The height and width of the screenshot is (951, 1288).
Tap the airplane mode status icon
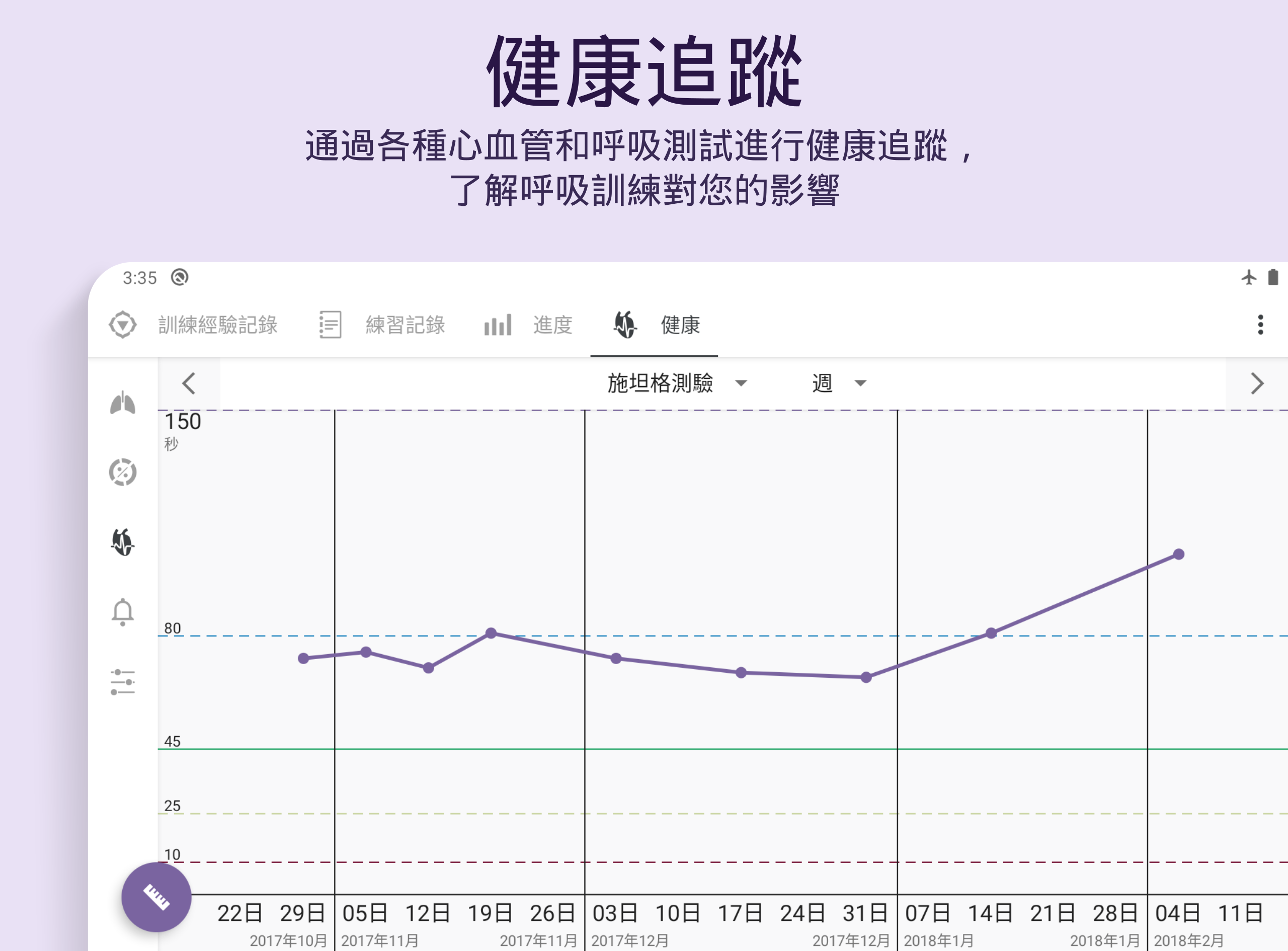click(x=1248, y=277)
